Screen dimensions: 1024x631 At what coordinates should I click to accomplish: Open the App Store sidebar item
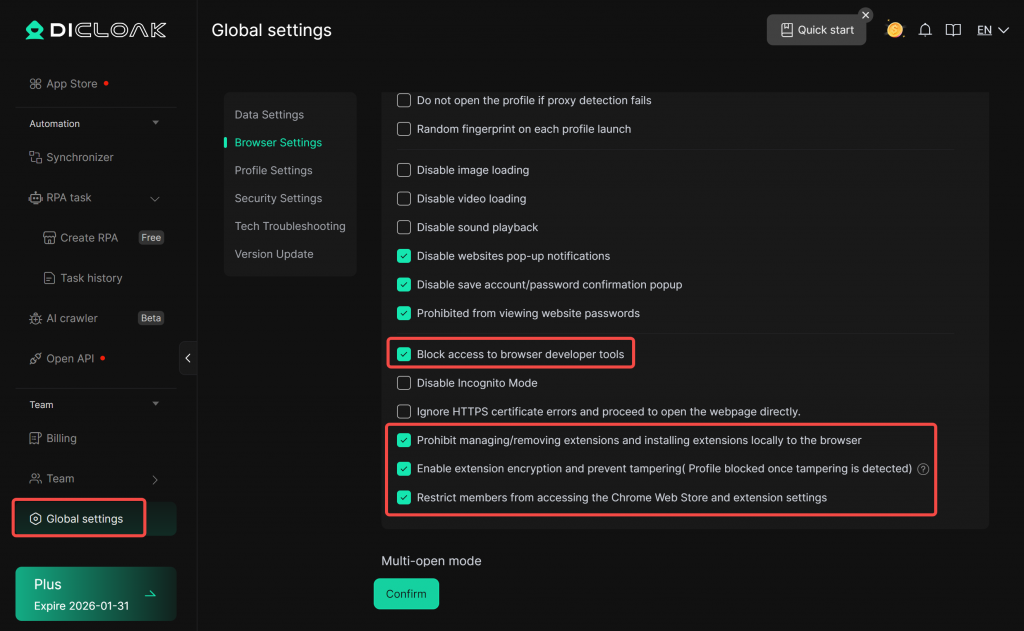click(71, 84)
